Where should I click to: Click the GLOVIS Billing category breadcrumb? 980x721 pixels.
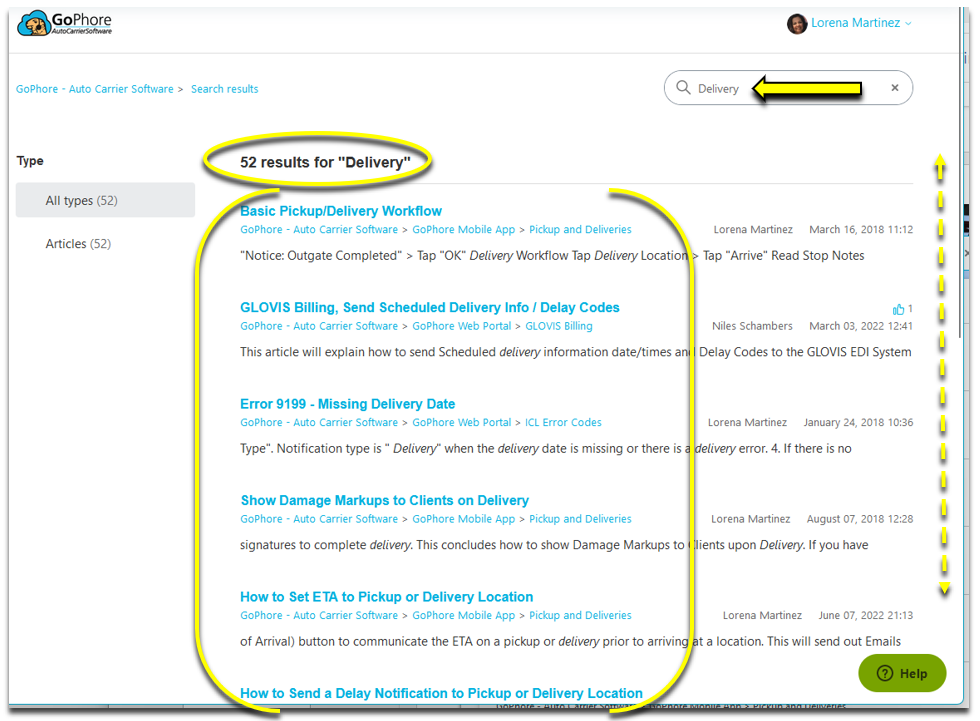click(x=559, y=326)
